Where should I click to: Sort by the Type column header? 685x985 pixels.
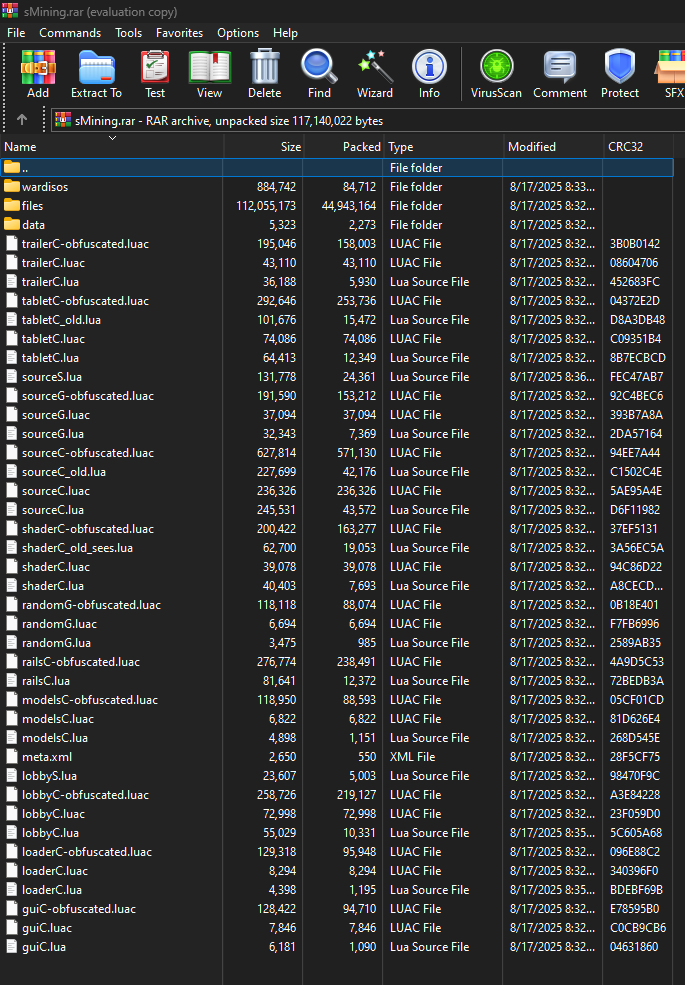(x=444, y=146)
